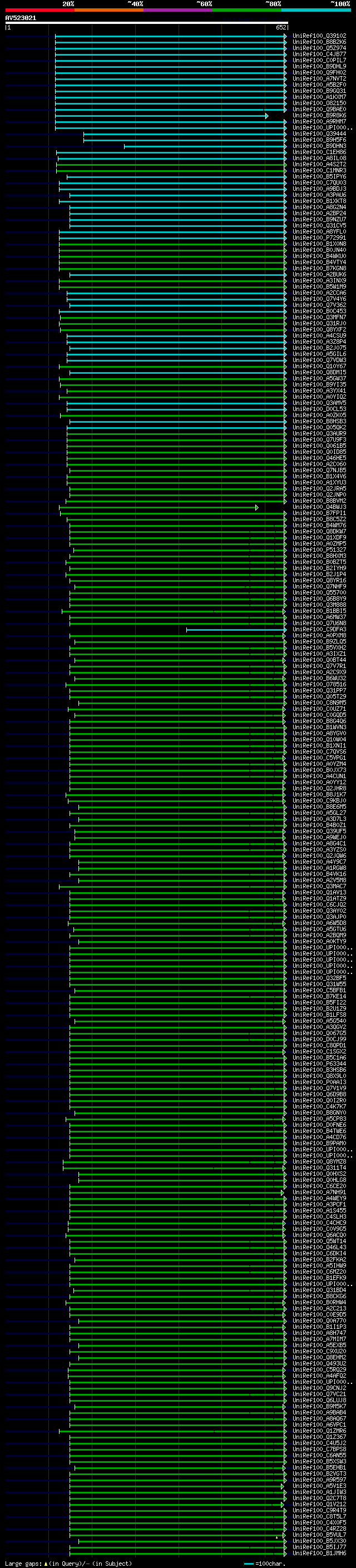Viewport: 356px width, 1568px height.
Task: Open hit UniRef100_B8B2K6
Action: [x=319, y=42]
